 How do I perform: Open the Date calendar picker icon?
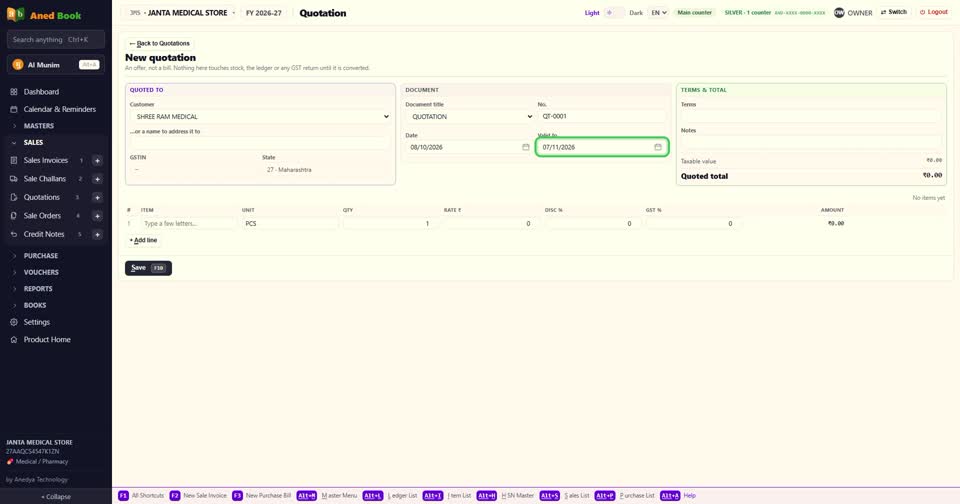point(525,147)
